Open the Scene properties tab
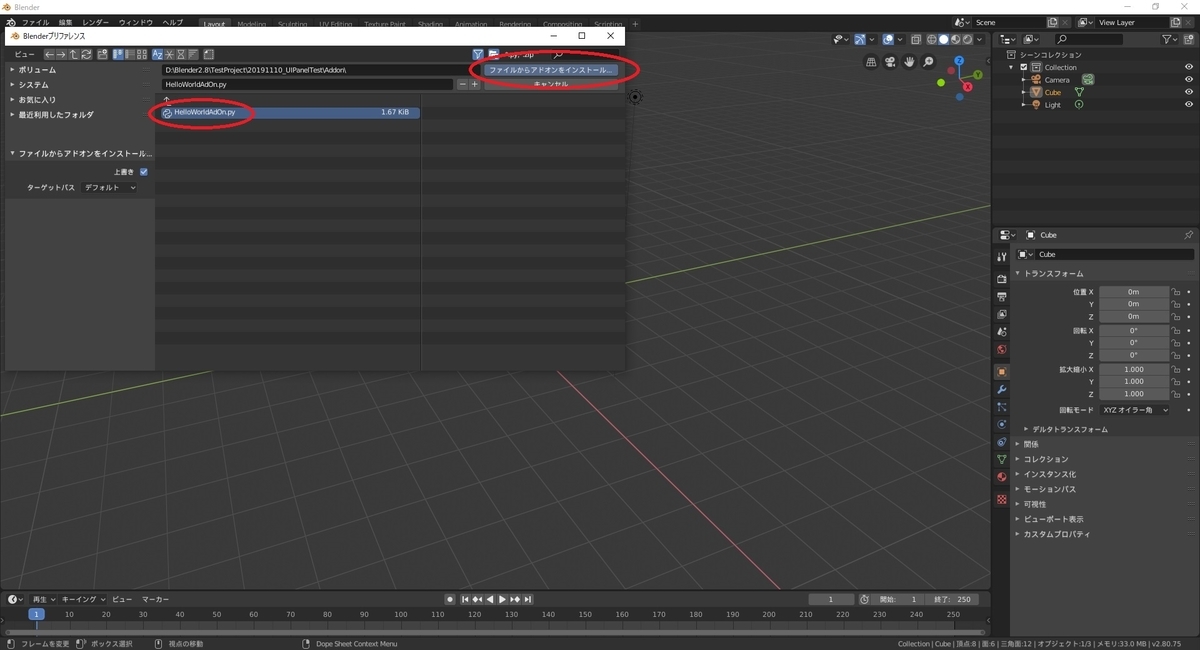This screenshot has width=1200, height=650. pyautogui.click(x=1002, y=331)
